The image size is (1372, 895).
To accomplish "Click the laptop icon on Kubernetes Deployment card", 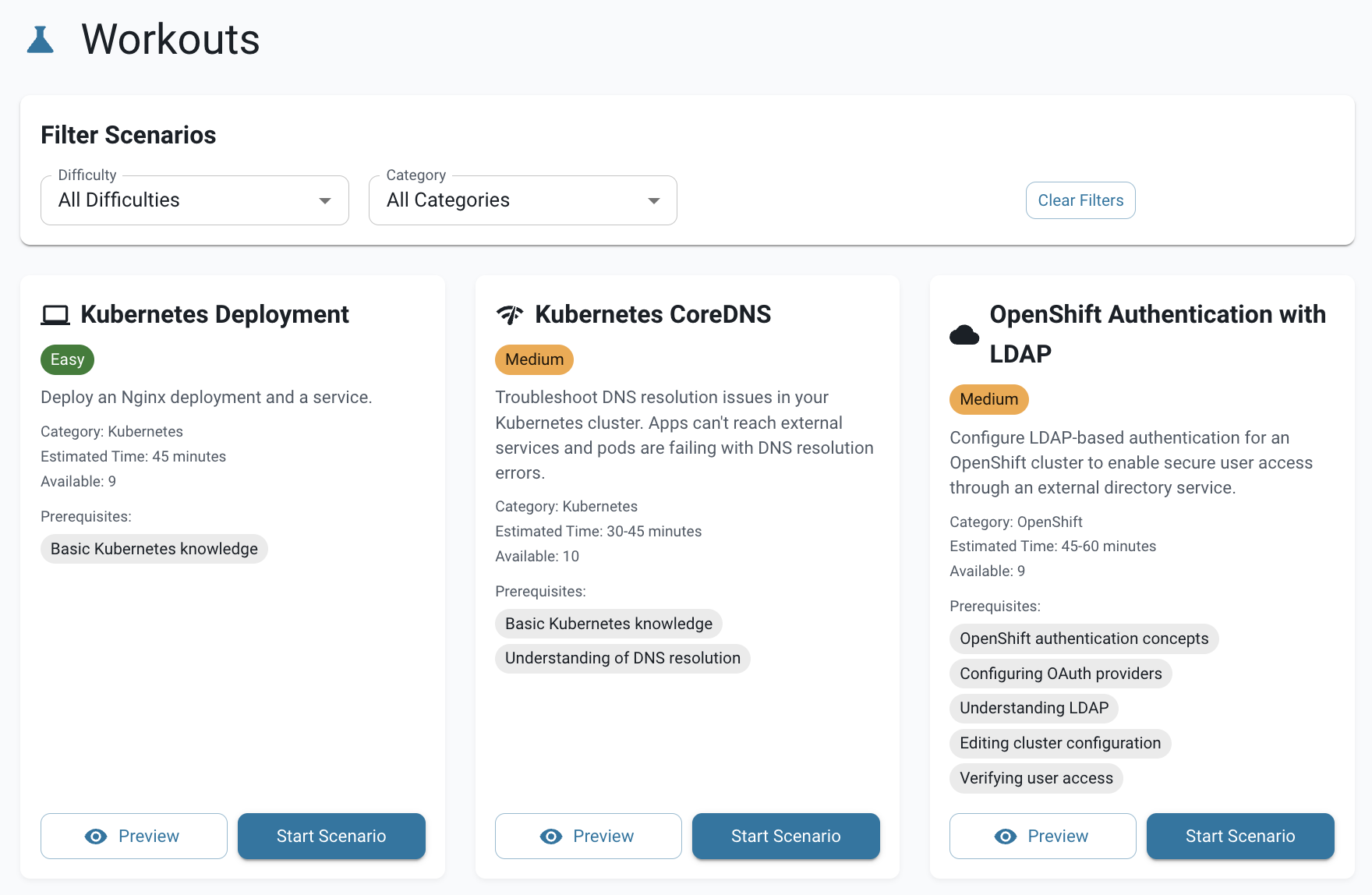I will 55,315.
